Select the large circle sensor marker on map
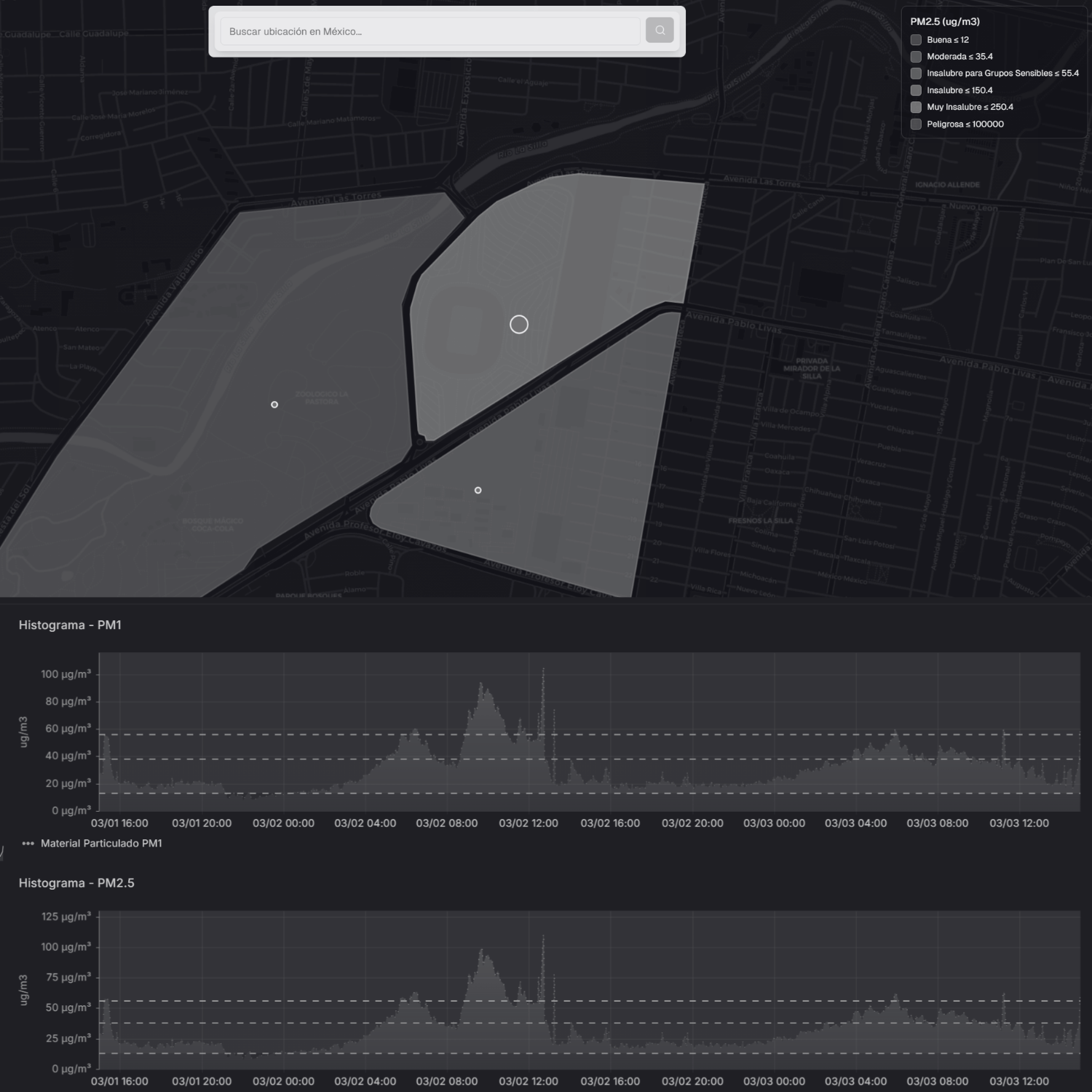This screenshot has width=1092, height=1092. 519,325
